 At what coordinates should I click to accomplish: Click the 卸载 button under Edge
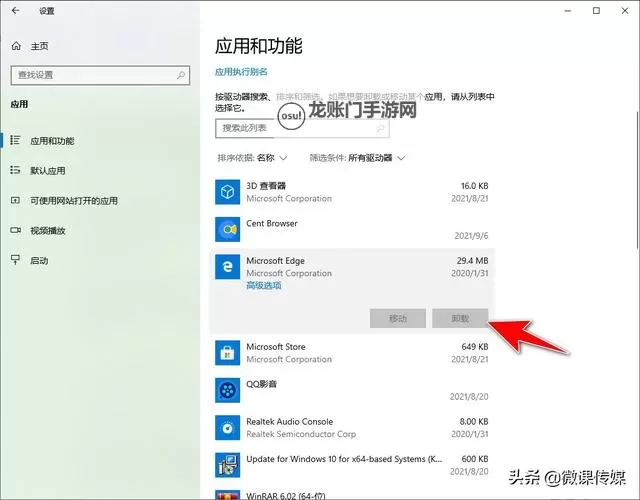tap(460, 318)
